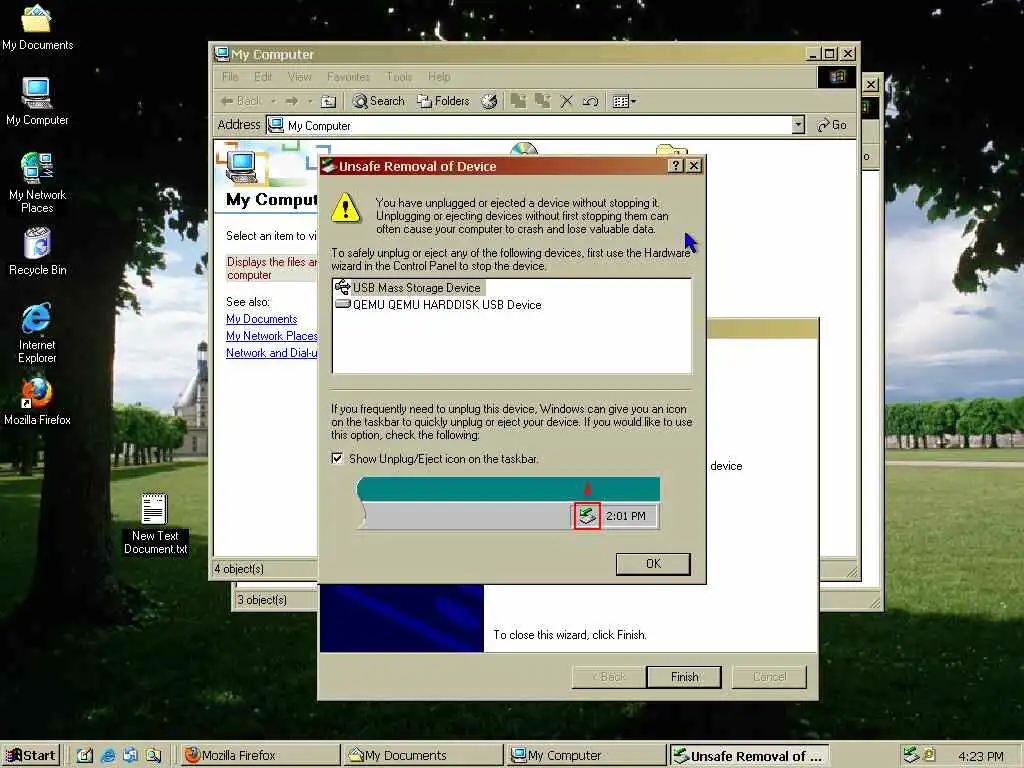Click the Search toolbar button in My Computer
This screenshot has width=1024, height=768.
pos(379,101)
